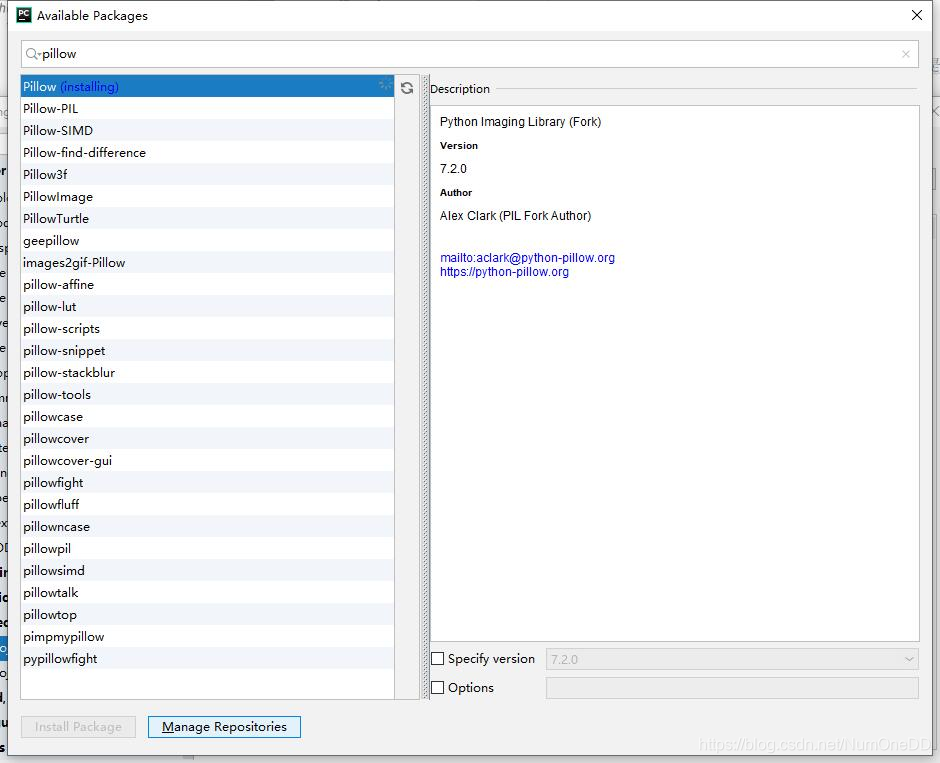
Task: Select the pillowtalk package
Action: [x=207, y=593]
